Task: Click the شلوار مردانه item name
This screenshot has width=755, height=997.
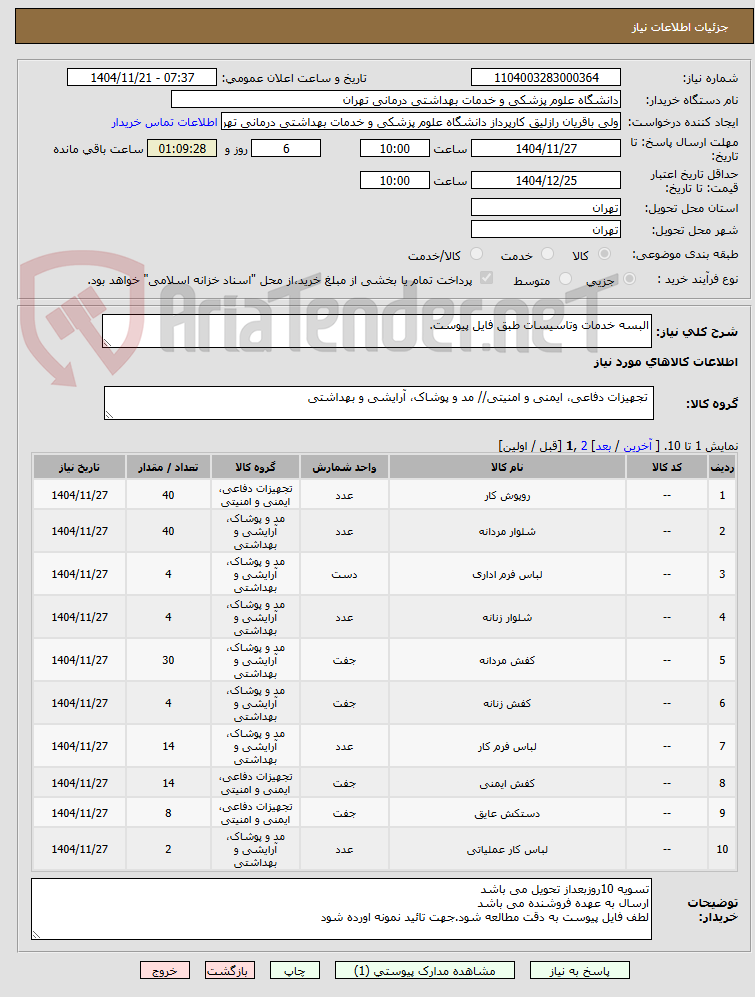Action: coord(507,532)
